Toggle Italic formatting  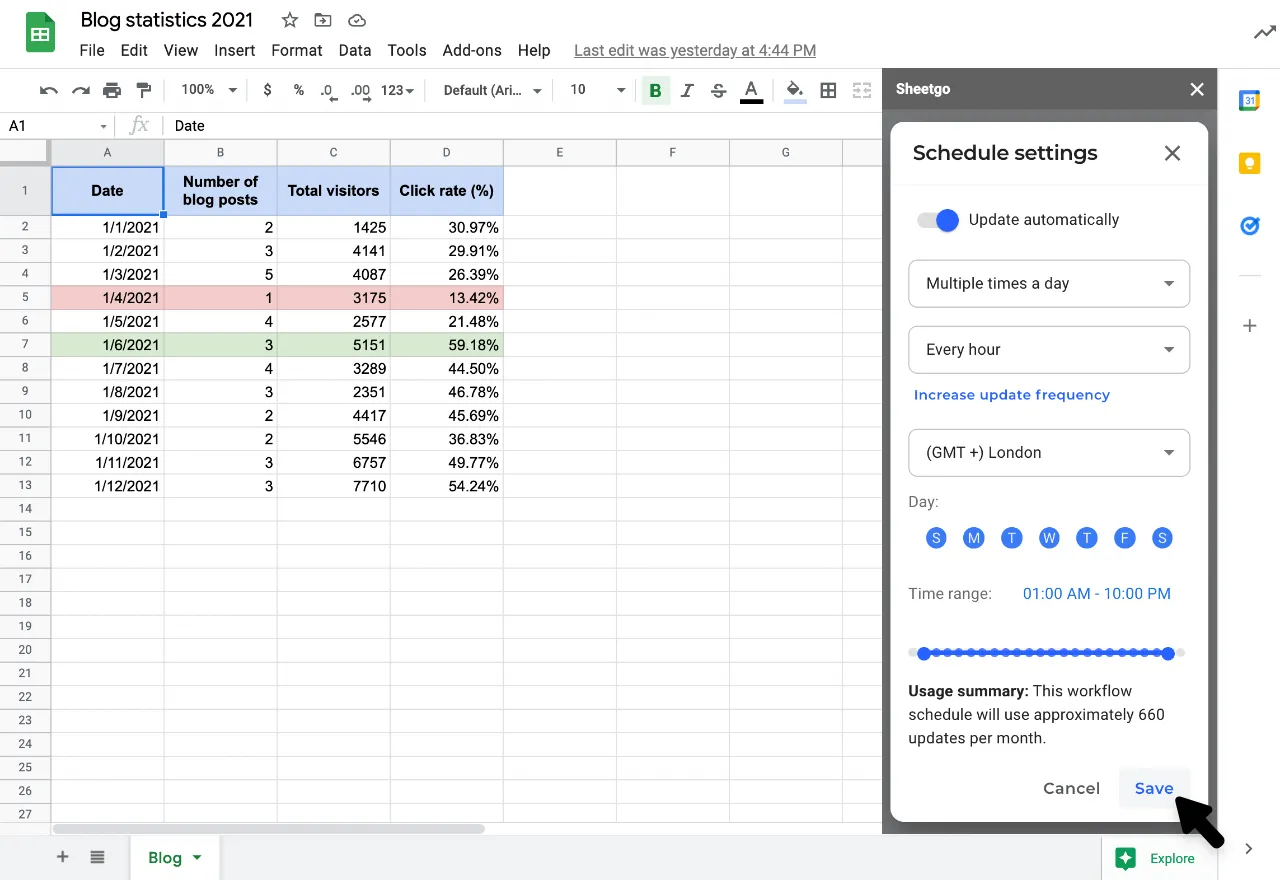687,90
